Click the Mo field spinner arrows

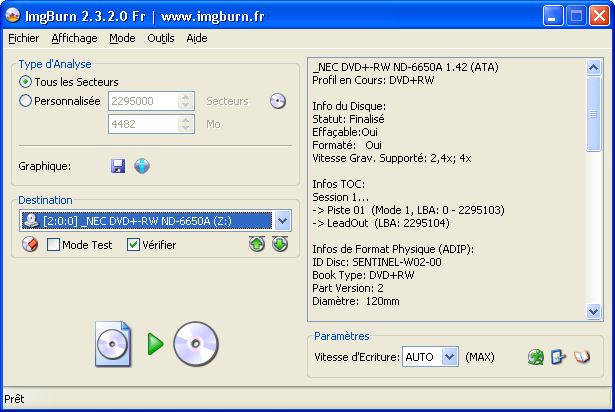[186, 124]
